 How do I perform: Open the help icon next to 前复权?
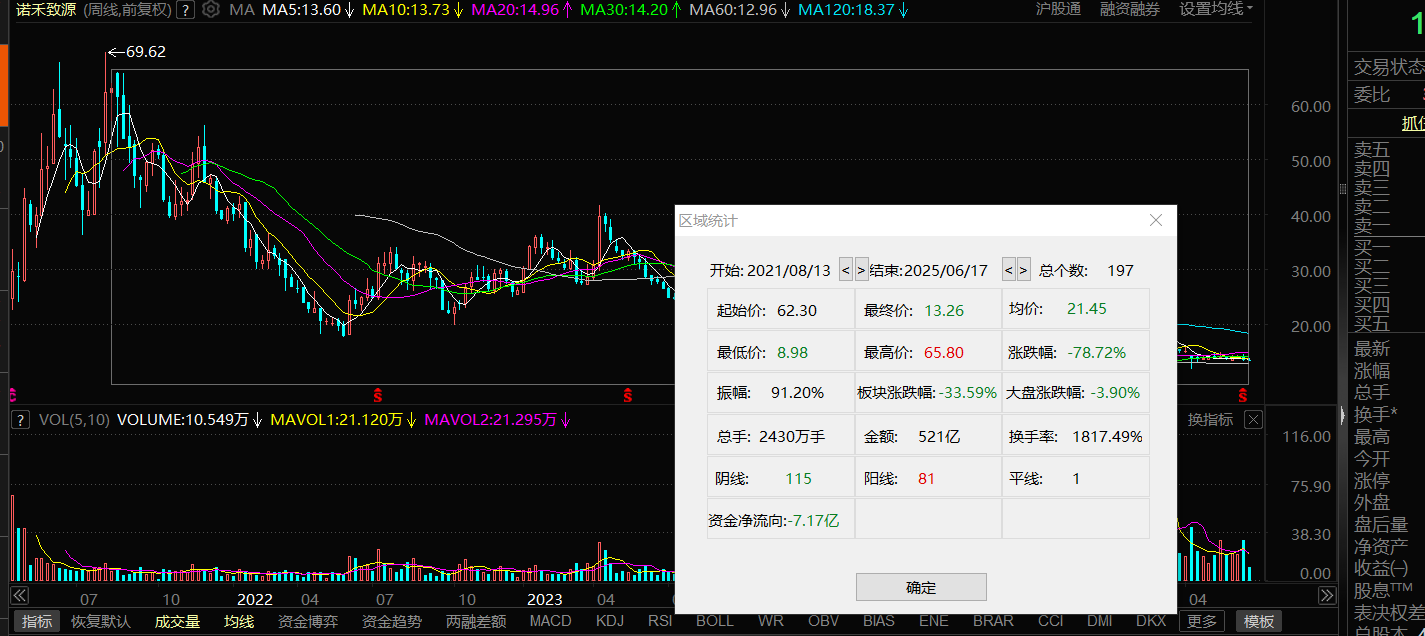[x=185, y=9]
